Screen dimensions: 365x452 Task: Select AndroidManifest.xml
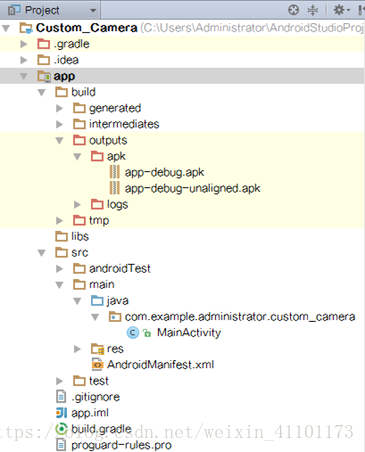pyautogui.click(x=160, y=365)
